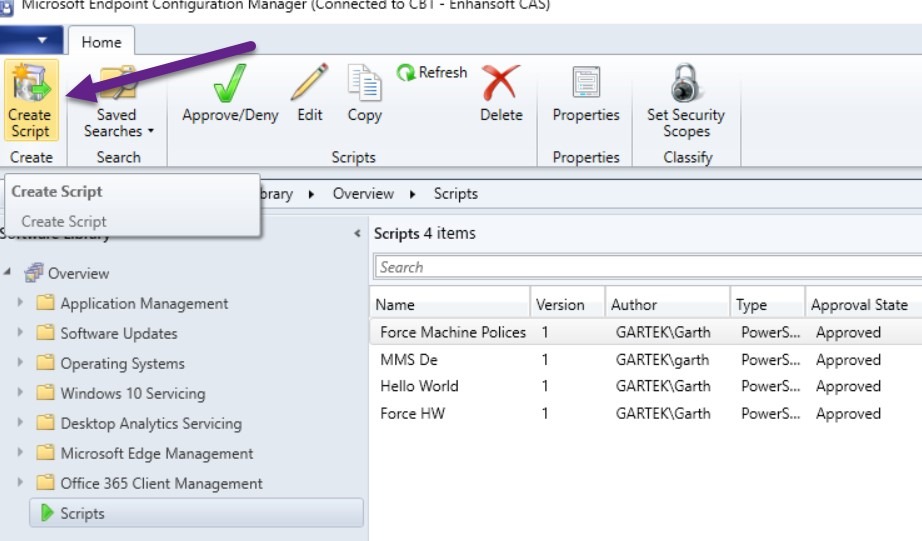Click the Desktop Analytics Servicing folder icon
Image resolution: width=922 pixels, height=541 pixels.
pos(45,423)
